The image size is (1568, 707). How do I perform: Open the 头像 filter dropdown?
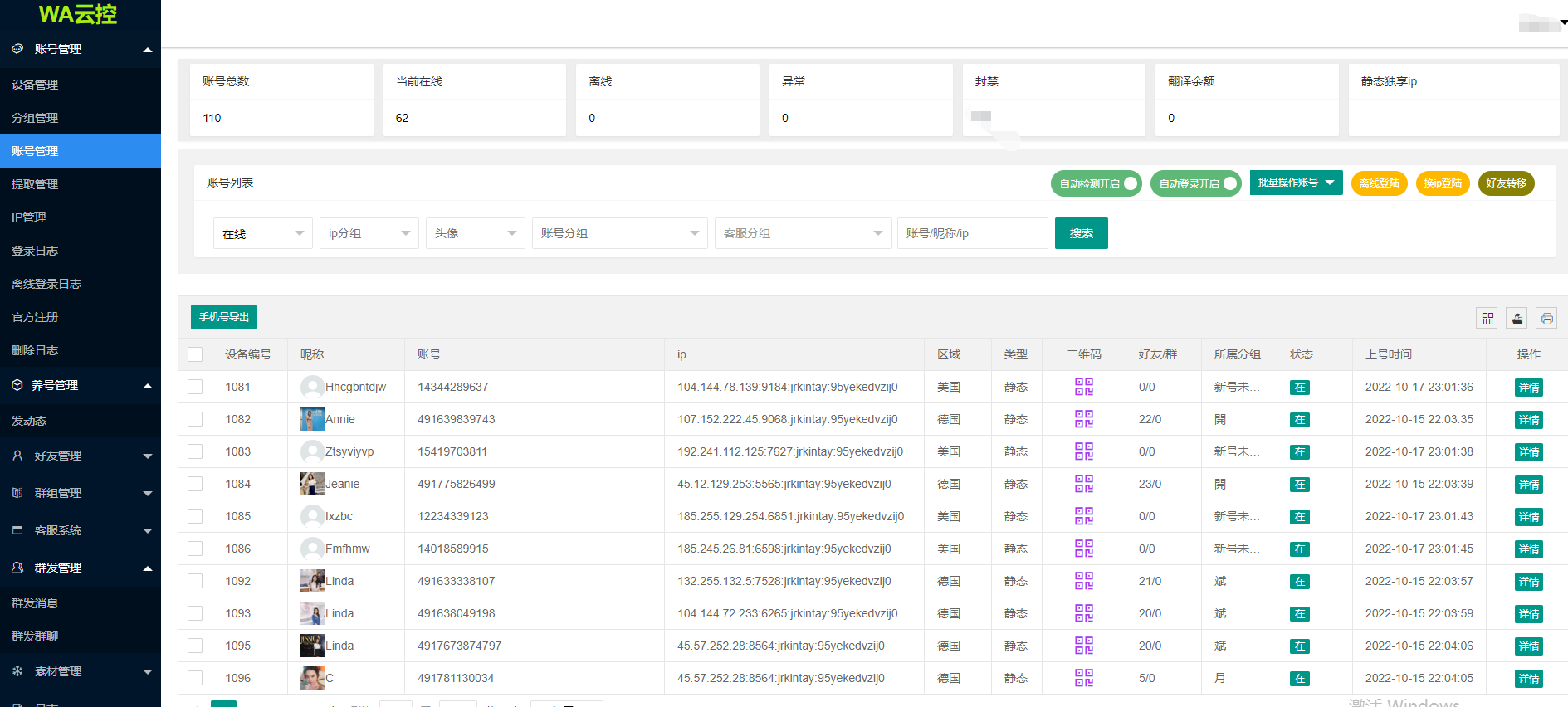pos(476,233)
